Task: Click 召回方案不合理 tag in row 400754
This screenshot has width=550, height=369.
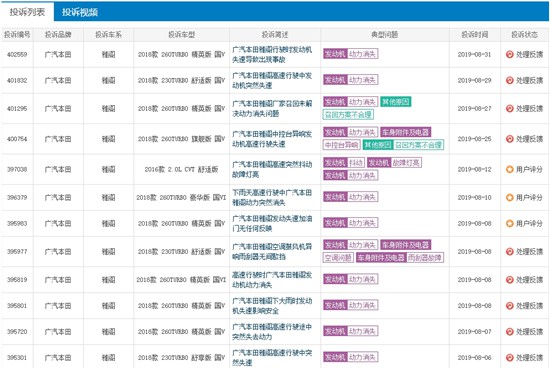Action: click(419, 145)
